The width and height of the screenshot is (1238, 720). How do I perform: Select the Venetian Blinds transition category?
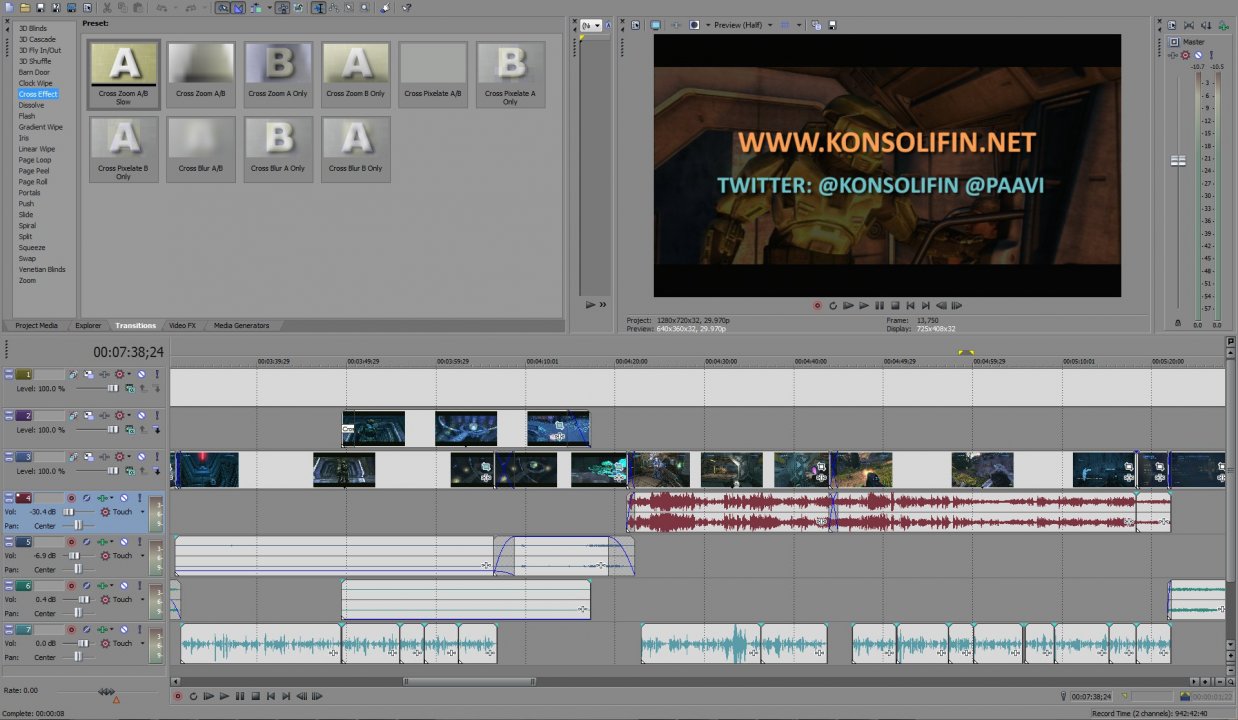[x=42, y=269]
